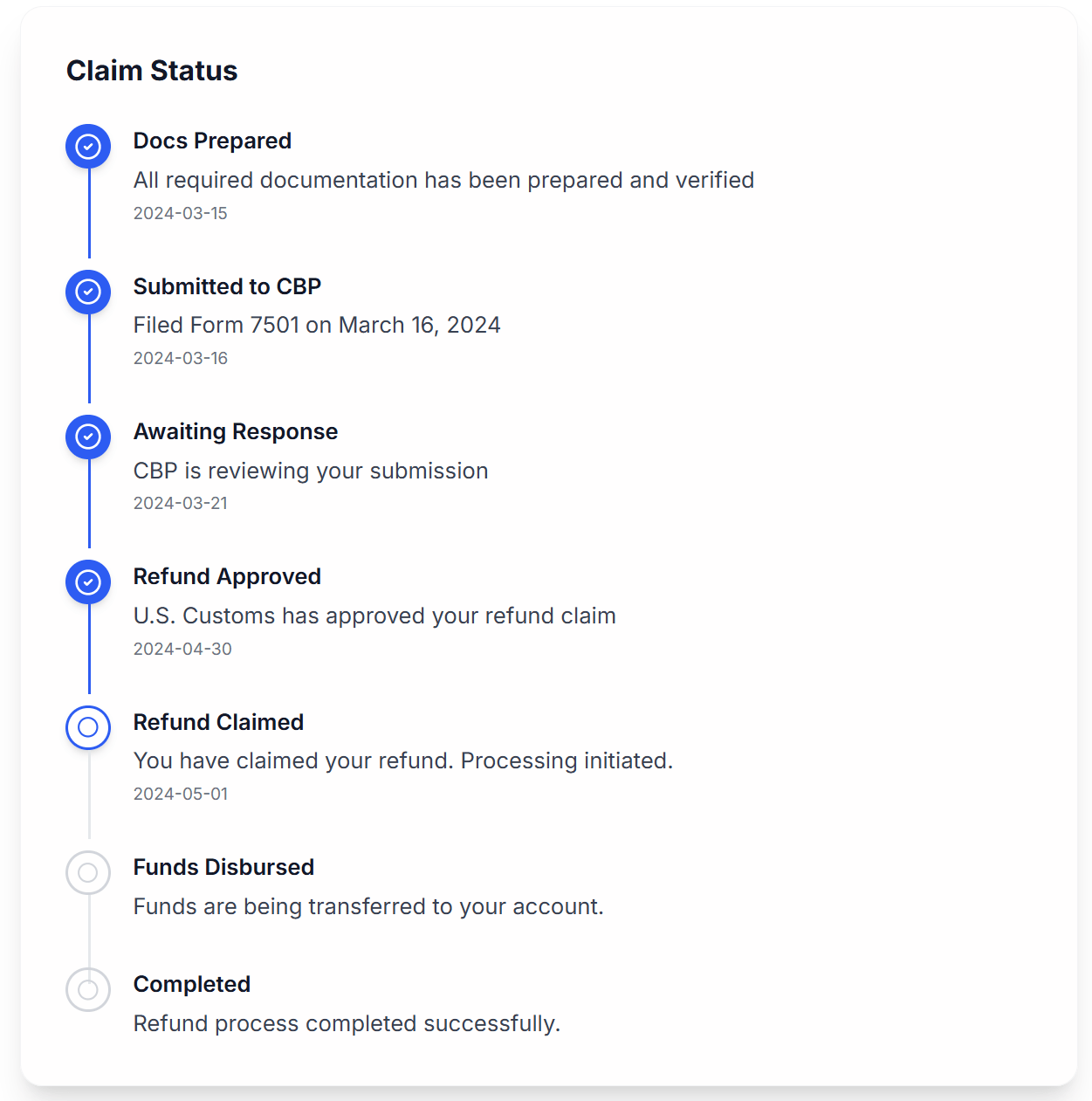Click the Refund Approved checkmark icon
This screenshot has height=1101, width=1092.
click(x=87, y=581)
